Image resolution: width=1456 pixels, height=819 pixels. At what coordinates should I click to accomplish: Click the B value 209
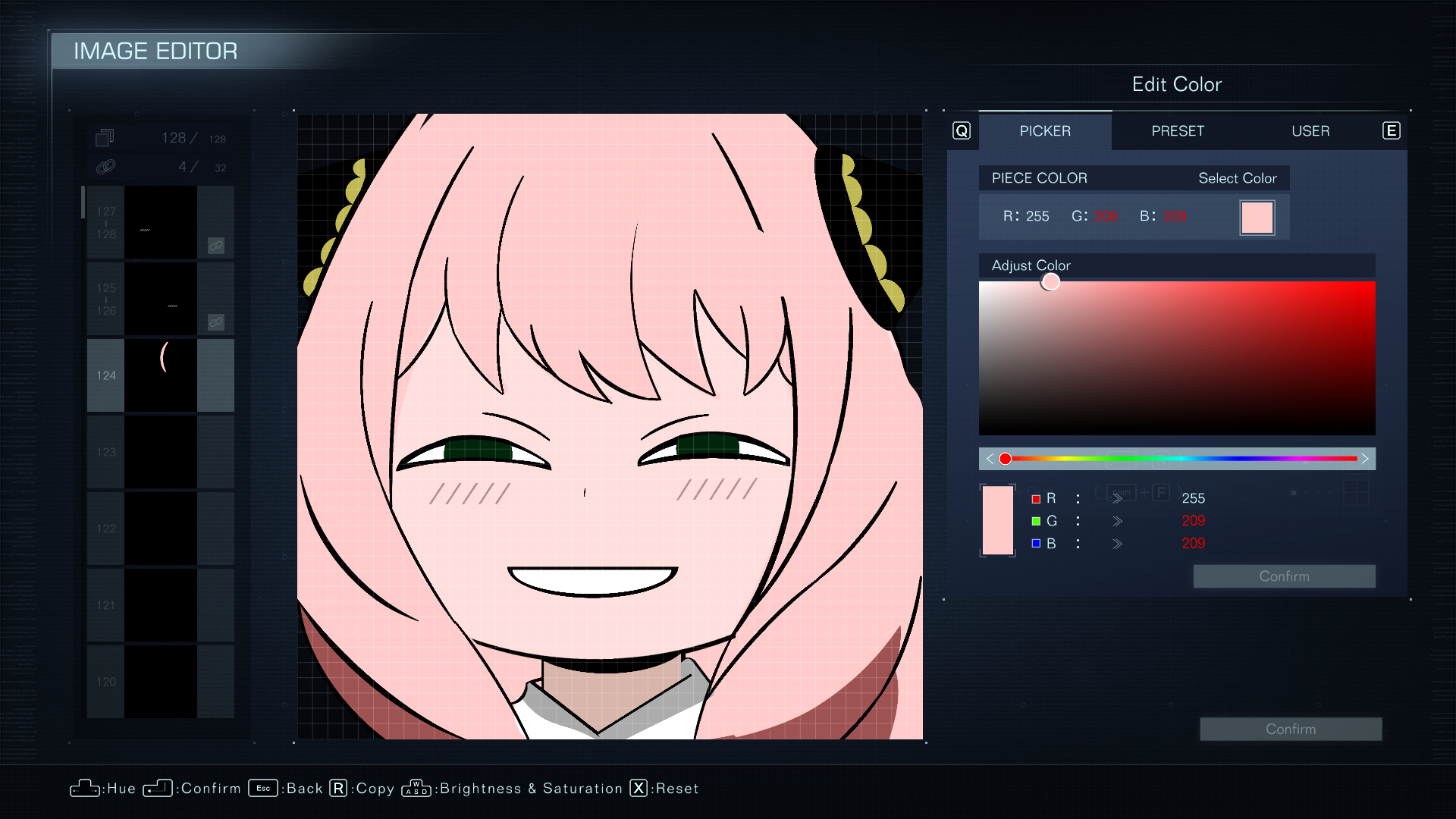1193,544
